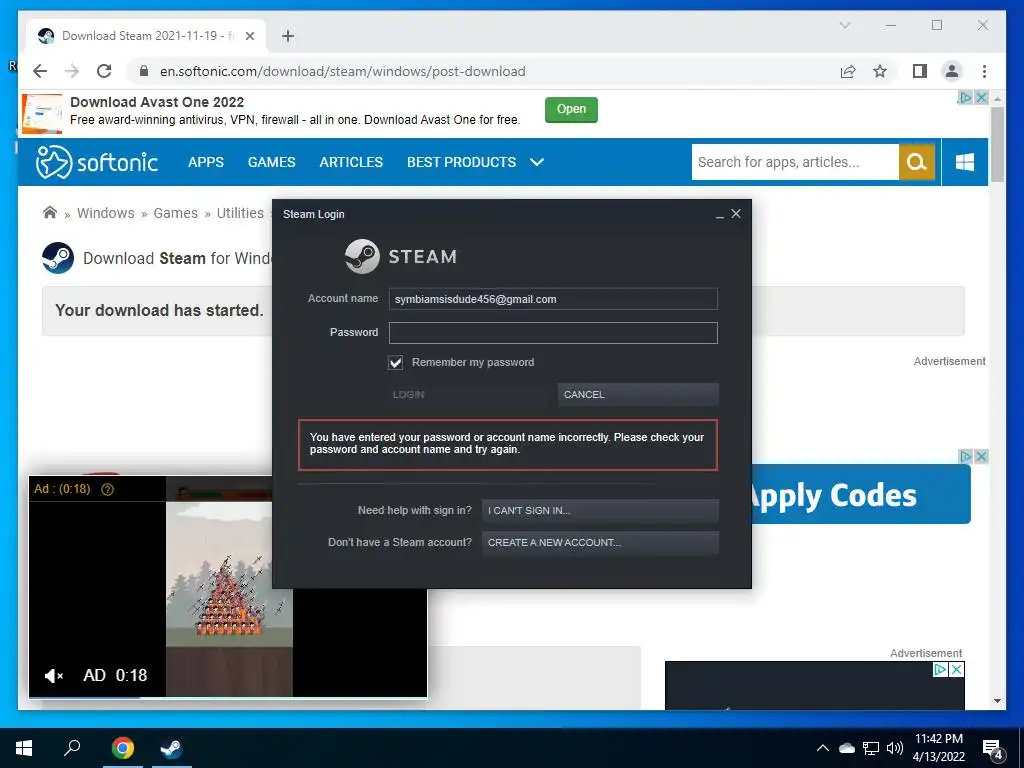Open taskbar search magnifier
The height and width of the screenshot is (768, 1024).
click(72, 747)
